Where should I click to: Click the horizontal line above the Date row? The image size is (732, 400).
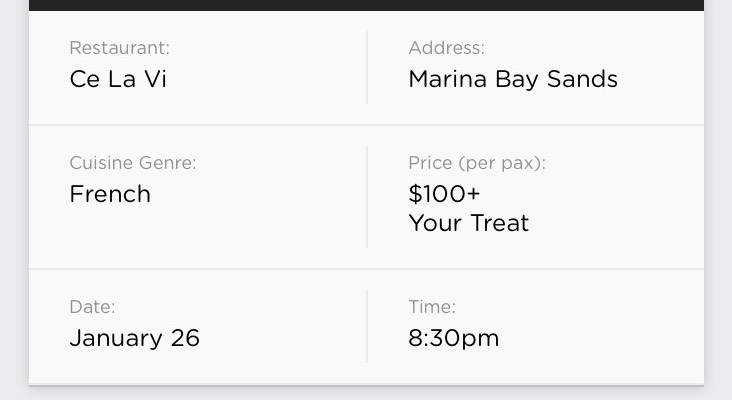click(366, 269)
